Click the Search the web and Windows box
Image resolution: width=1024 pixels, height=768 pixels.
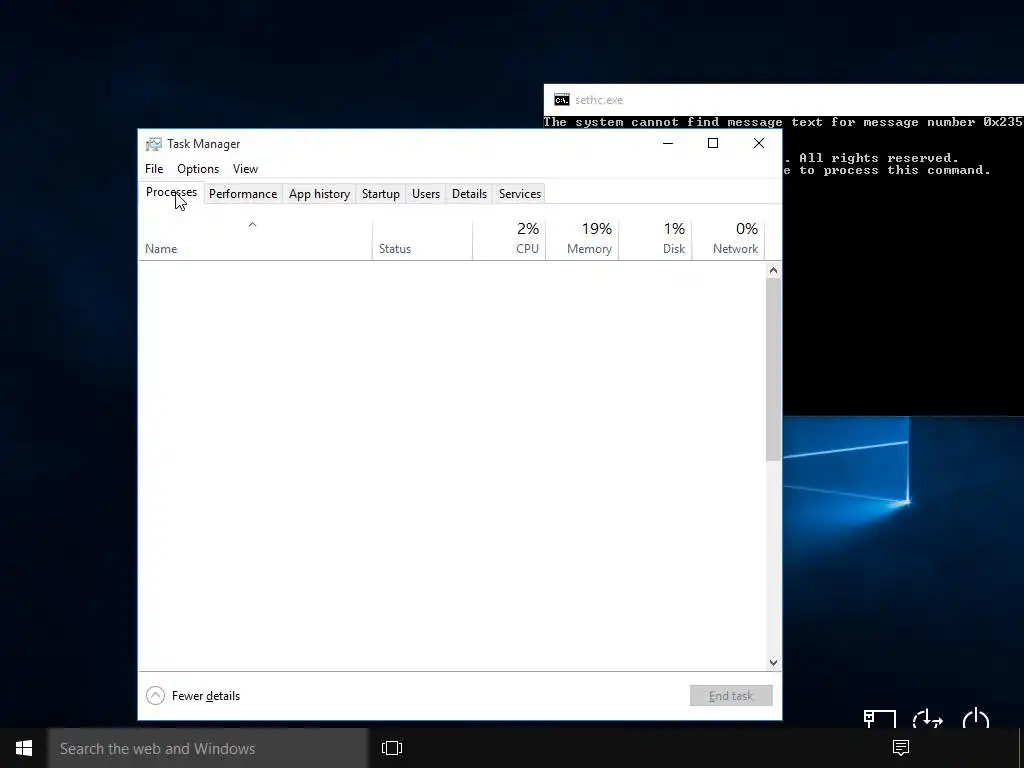point(208,748)
